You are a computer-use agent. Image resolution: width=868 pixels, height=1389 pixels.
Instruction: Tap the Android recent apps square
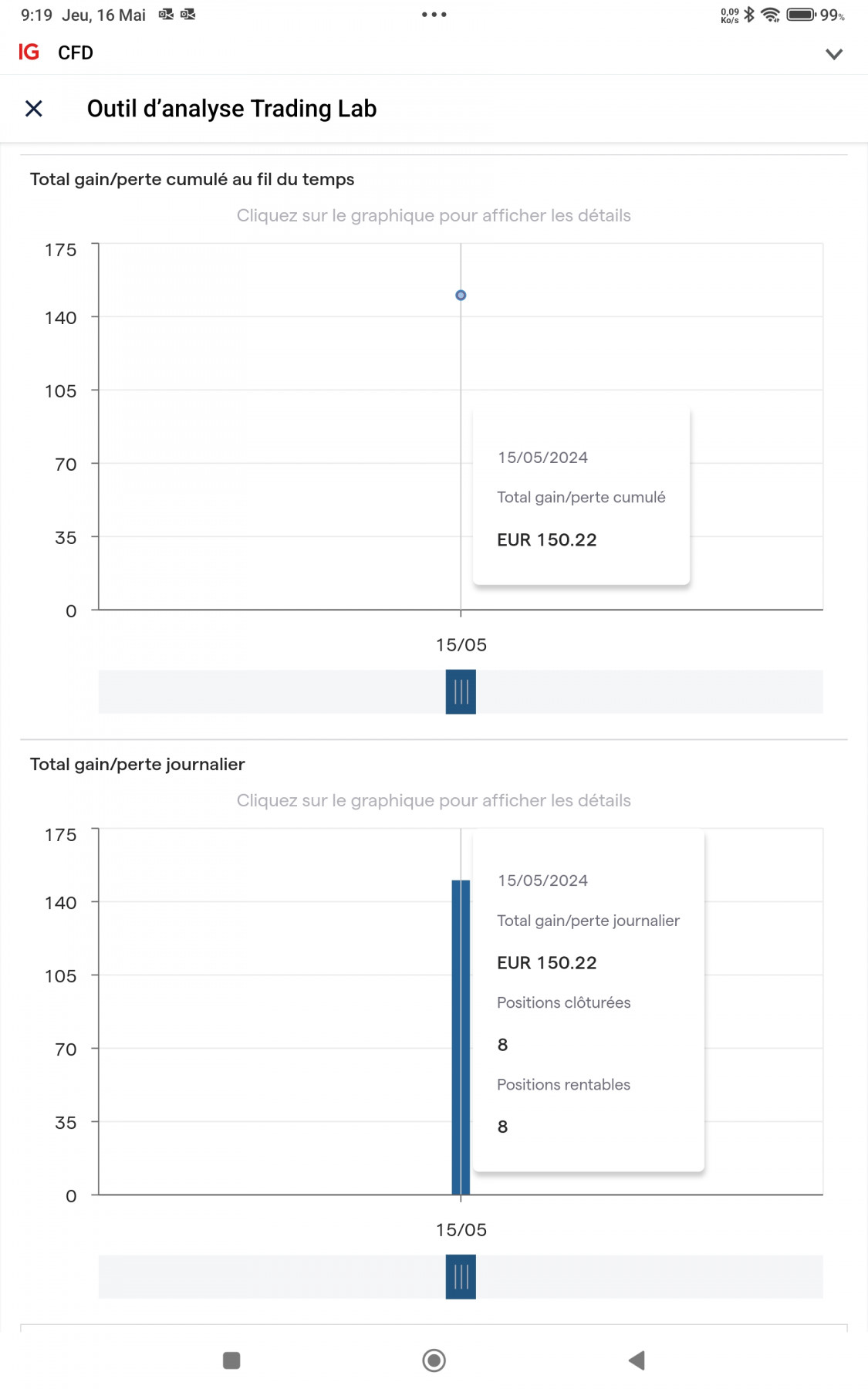pyautogui.click(x=231, y=1360)
